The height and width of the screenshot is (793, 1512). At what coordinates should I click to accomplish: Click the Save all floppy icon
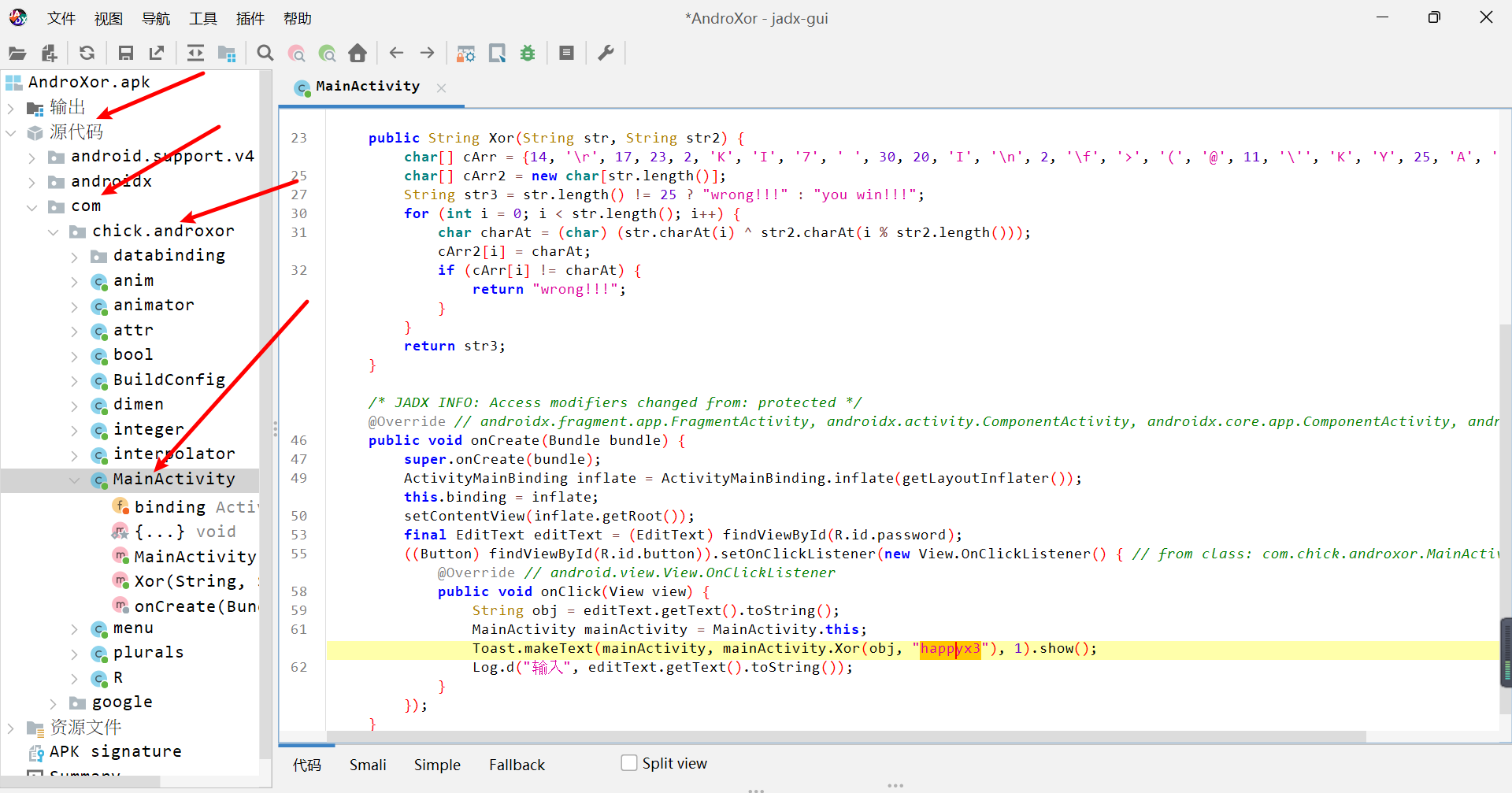[x=125, y=54]
